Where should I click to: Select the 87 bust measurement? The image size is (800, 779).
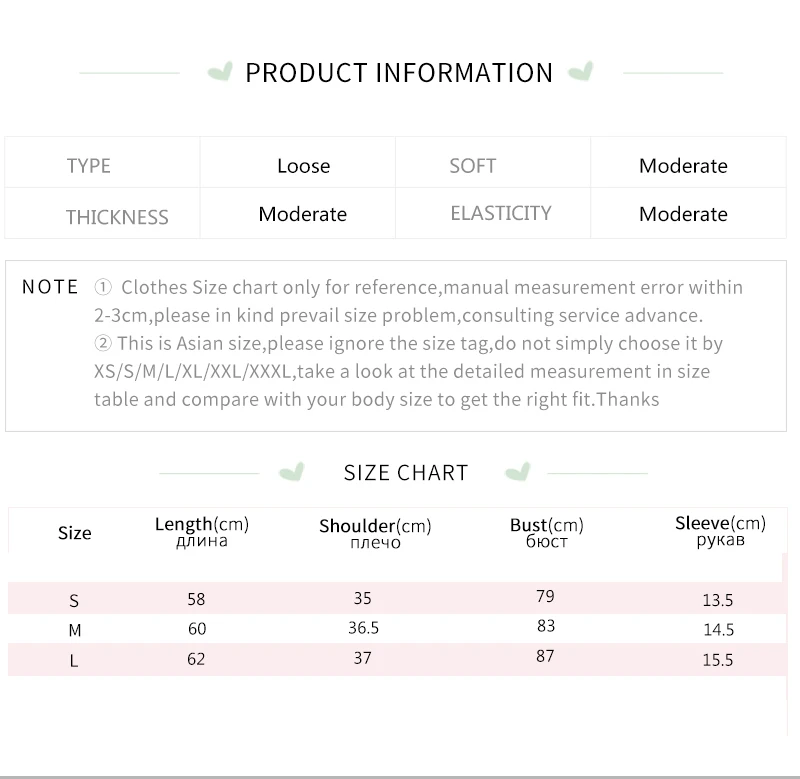click(545, 656)
